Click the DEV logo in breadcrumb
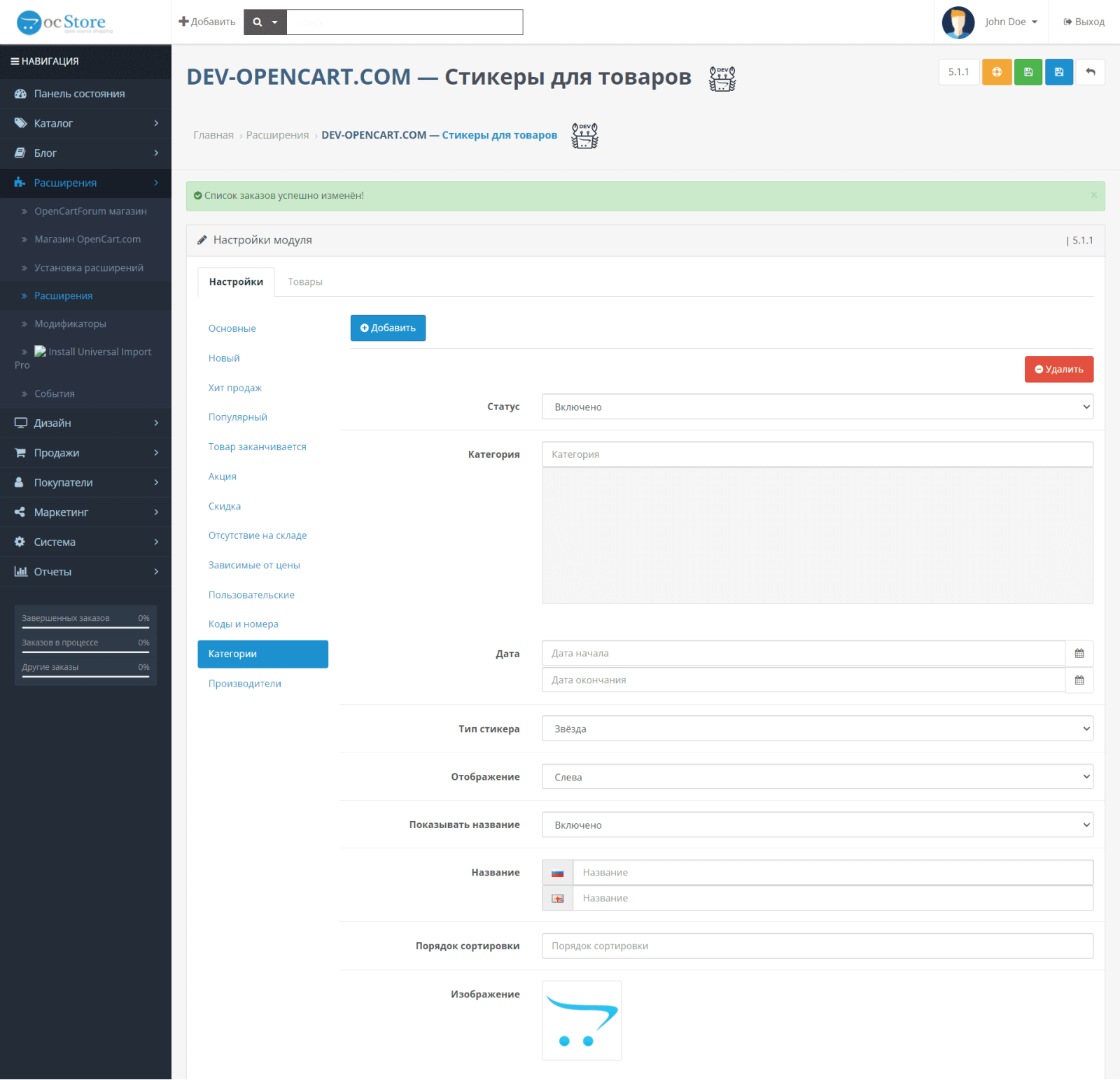The height and width of the screenshot is (1080, 1120). click(x=584, y=135)
